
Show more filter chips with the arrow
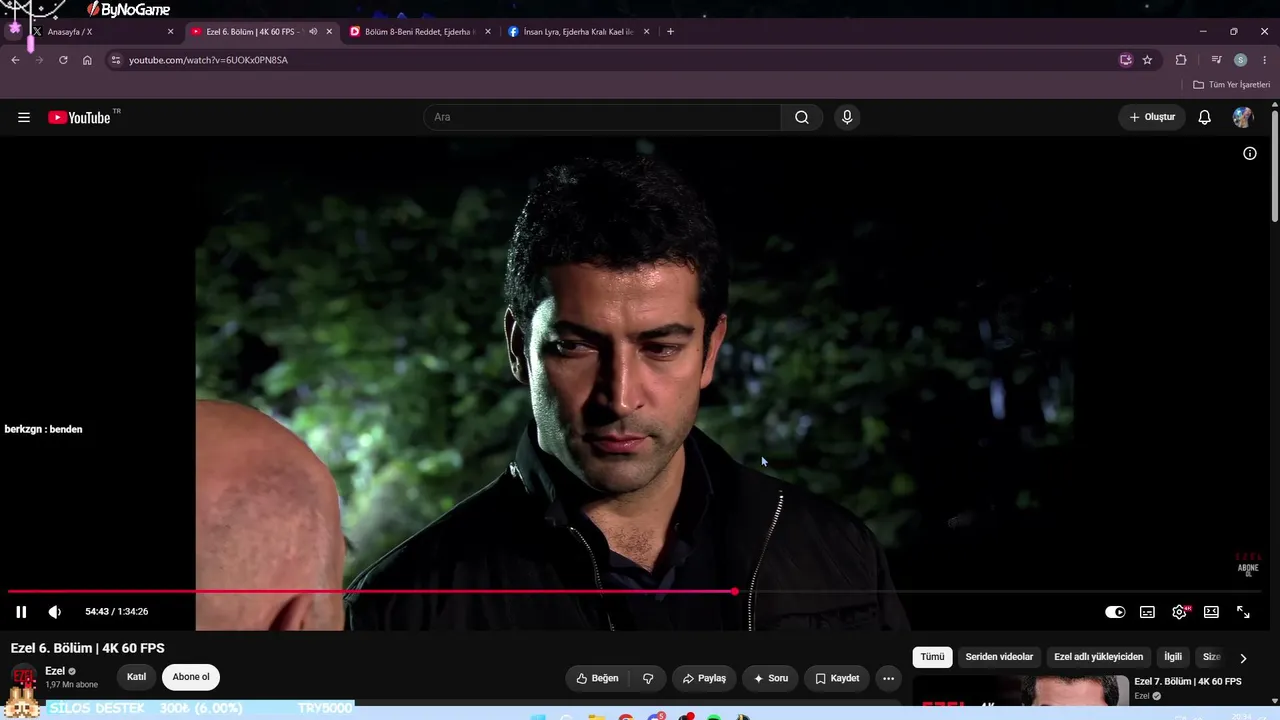(1243, 658)
